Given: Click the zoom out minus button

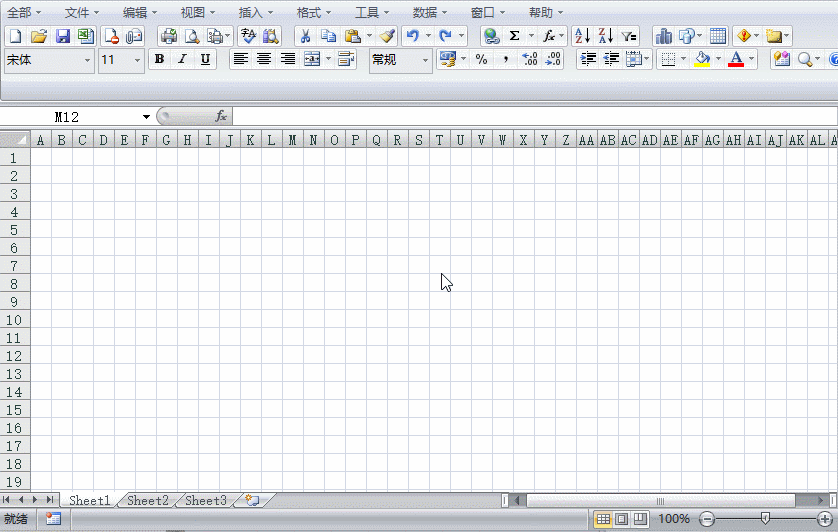Looking at the screenshot, I should coord(707,519).
